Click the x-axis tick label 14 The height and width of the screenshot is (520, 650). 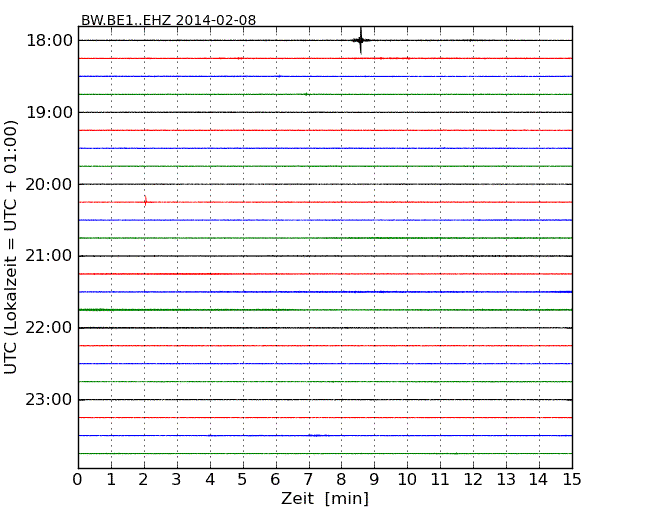[x=539, y=479]
